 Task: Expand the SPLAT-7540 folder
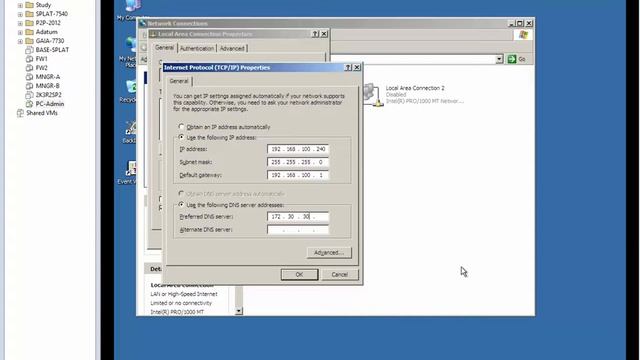(x=20, y=14)
